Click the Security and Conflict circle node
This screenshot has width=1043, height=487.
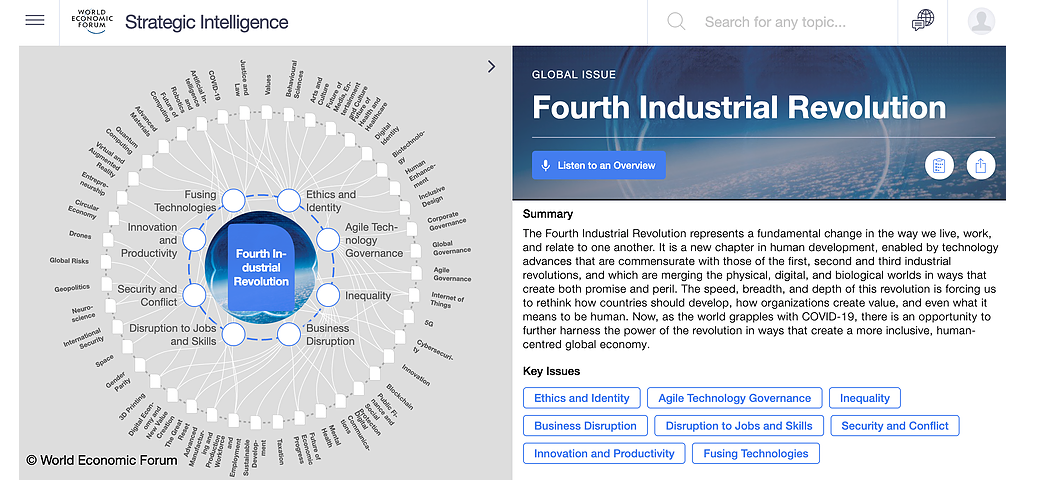pos(194,295)
